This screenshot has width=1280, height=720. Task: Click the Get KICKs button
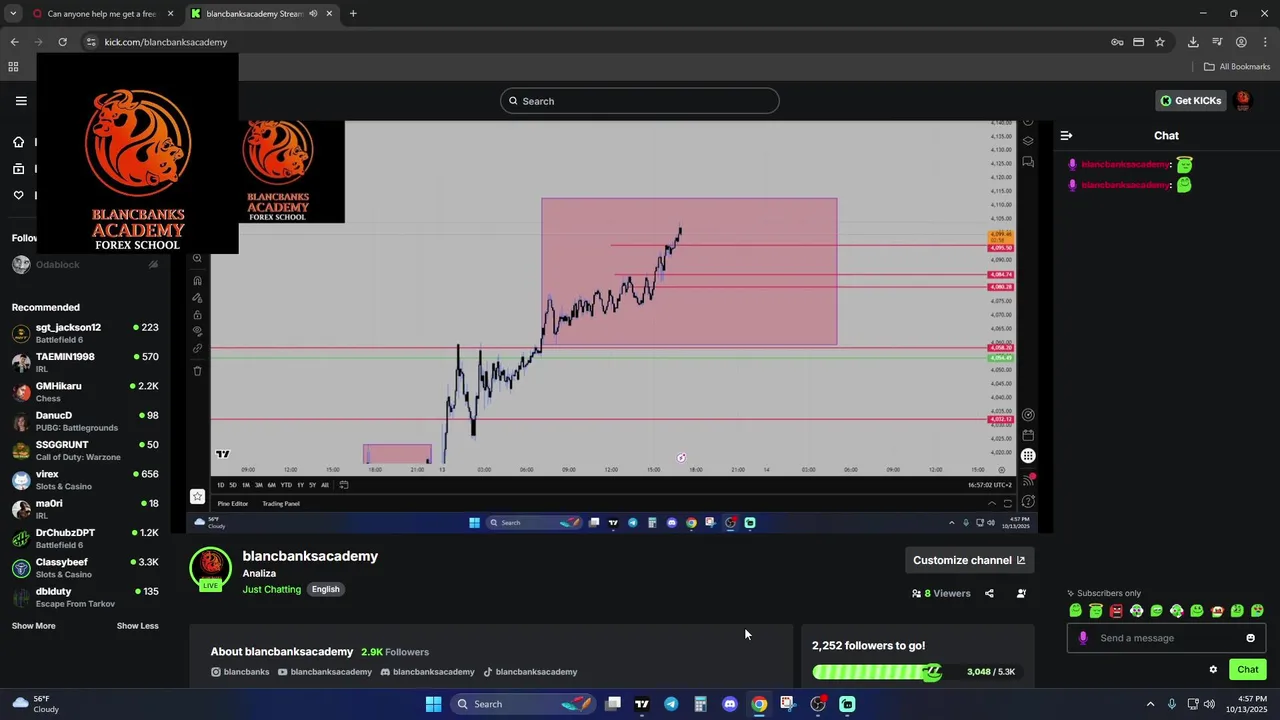pos(1191,100)
